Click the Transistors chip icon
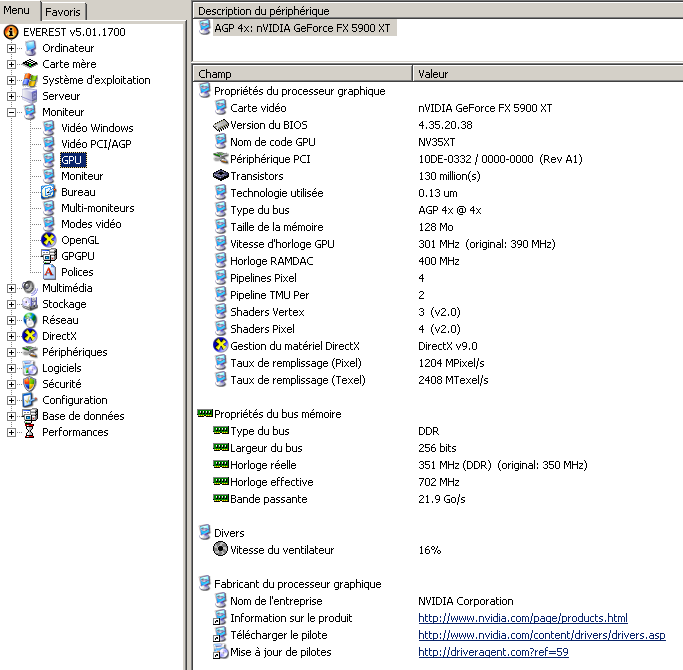 click(x=221, y=176)
